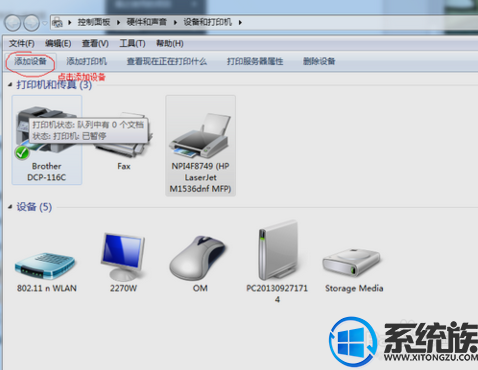Click 查看现在正在打印什么
478x370 pixels.
167,61
